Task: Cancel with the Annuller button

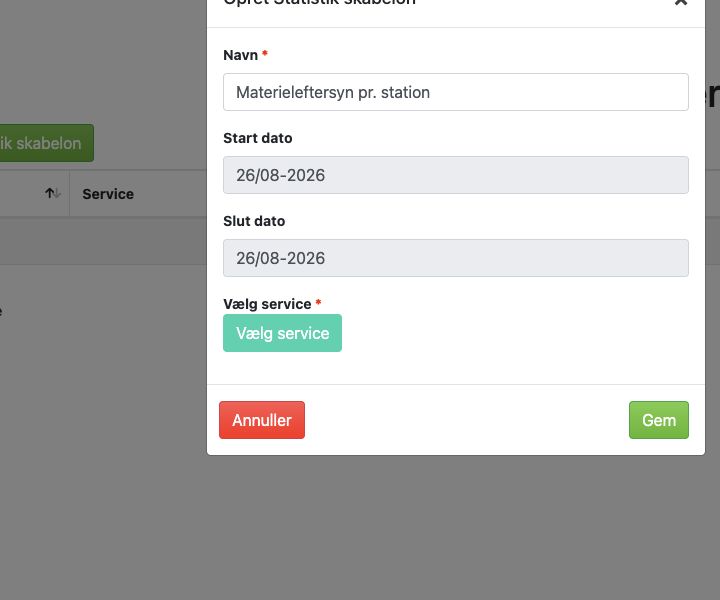Action: [262, 420]
